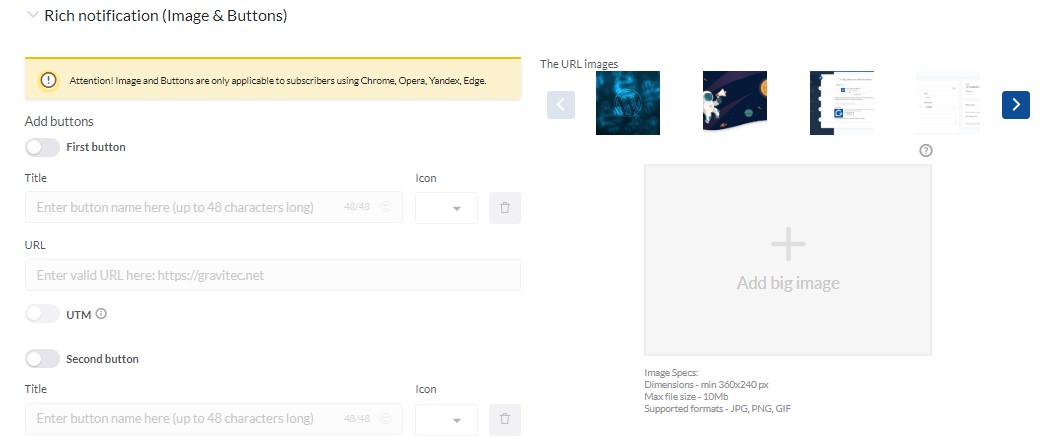
Task: Show next URL images with right arrow
Action: click(x=1016, y=105)
